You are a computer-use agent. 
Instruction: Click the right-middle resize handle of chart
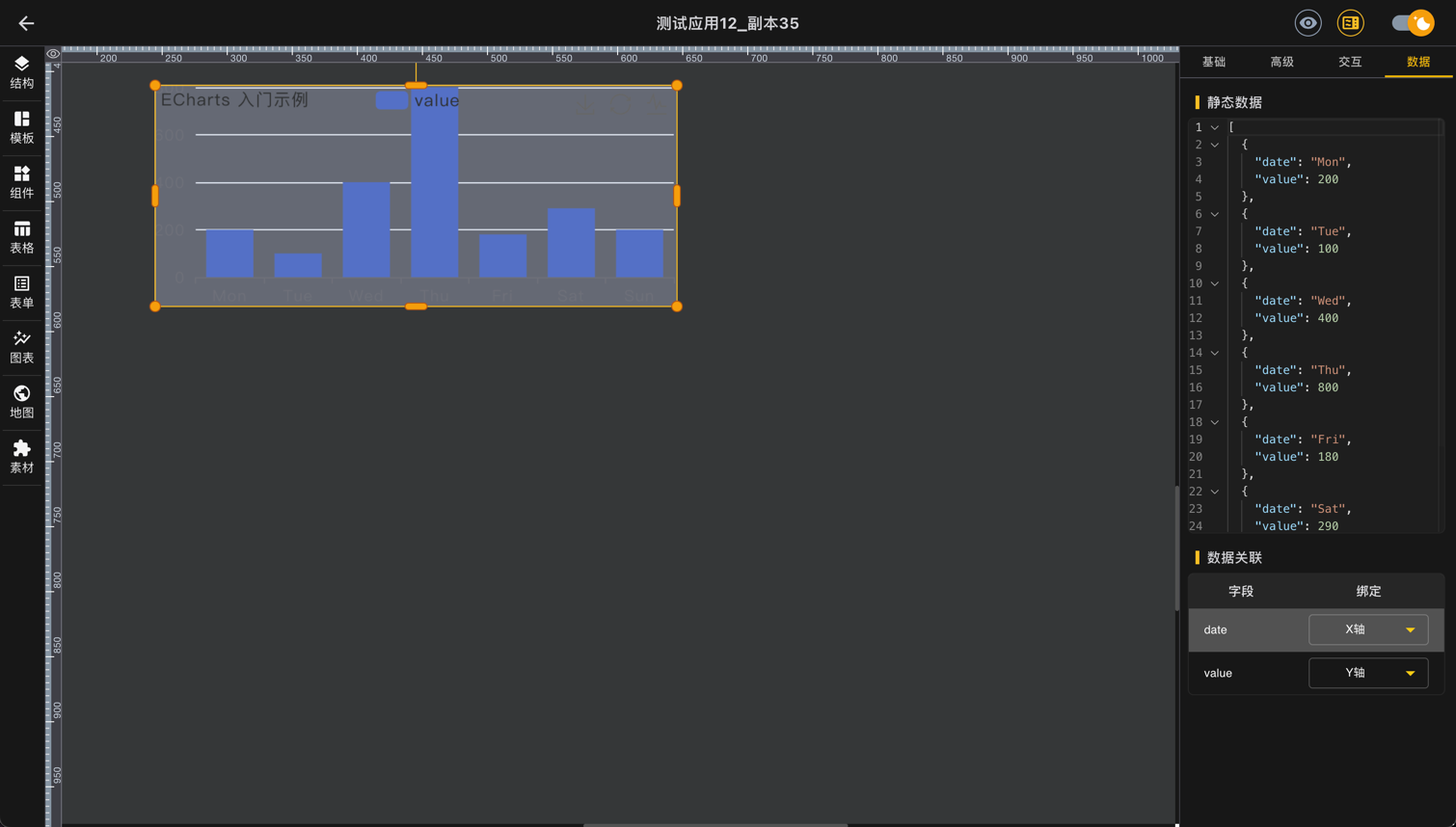pyautogui.click(x=677, y=196)
